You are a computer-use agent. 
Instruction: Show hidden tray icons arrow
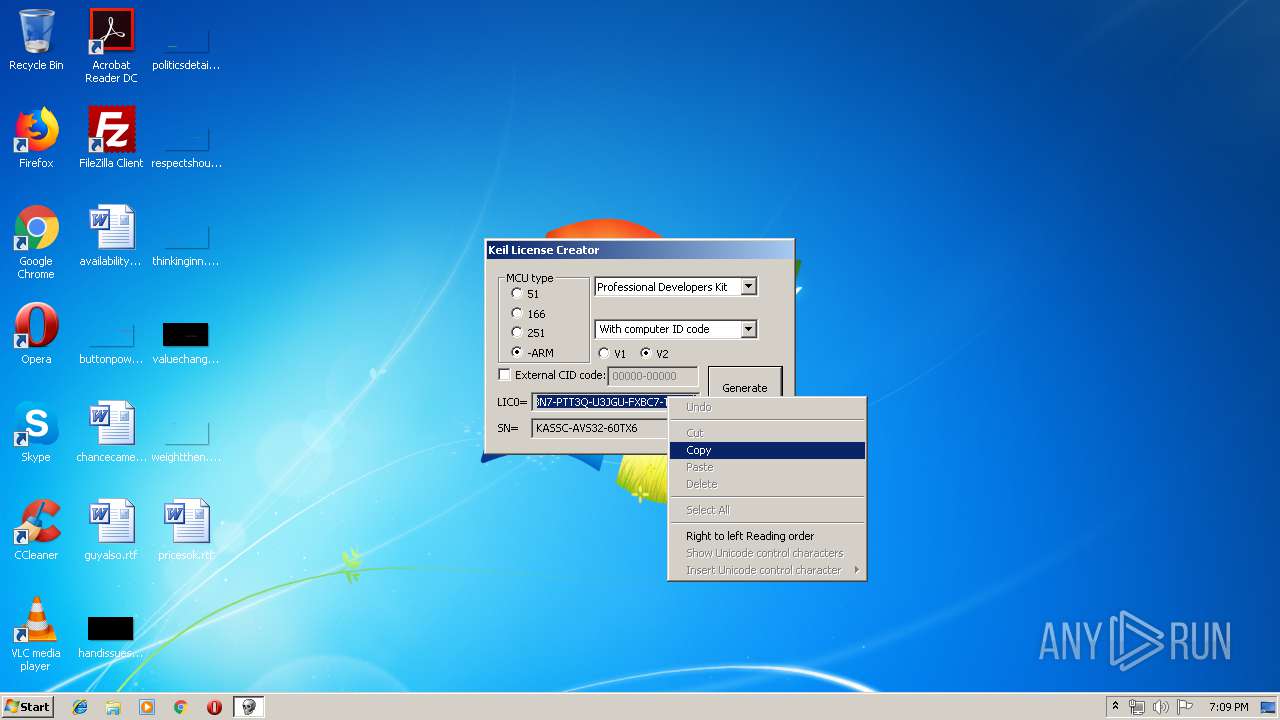(1115, 707)
